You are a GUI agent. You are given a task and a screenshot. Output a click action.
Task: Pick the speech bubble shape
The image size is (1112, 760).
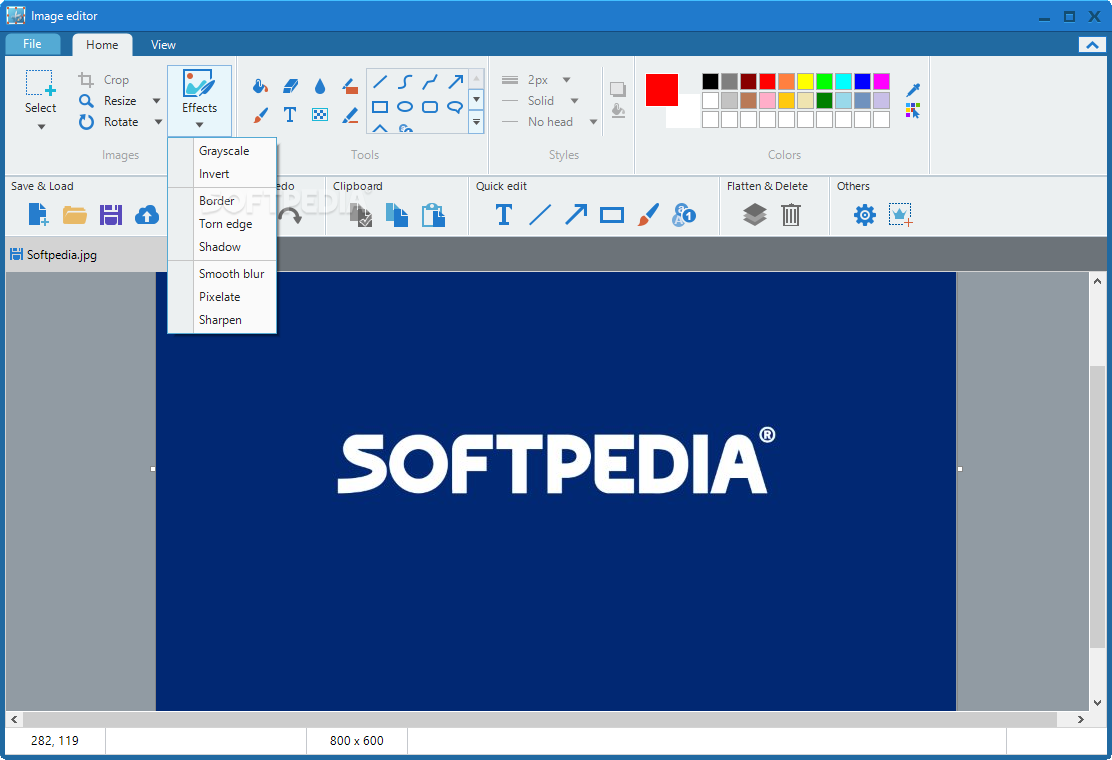455,107
